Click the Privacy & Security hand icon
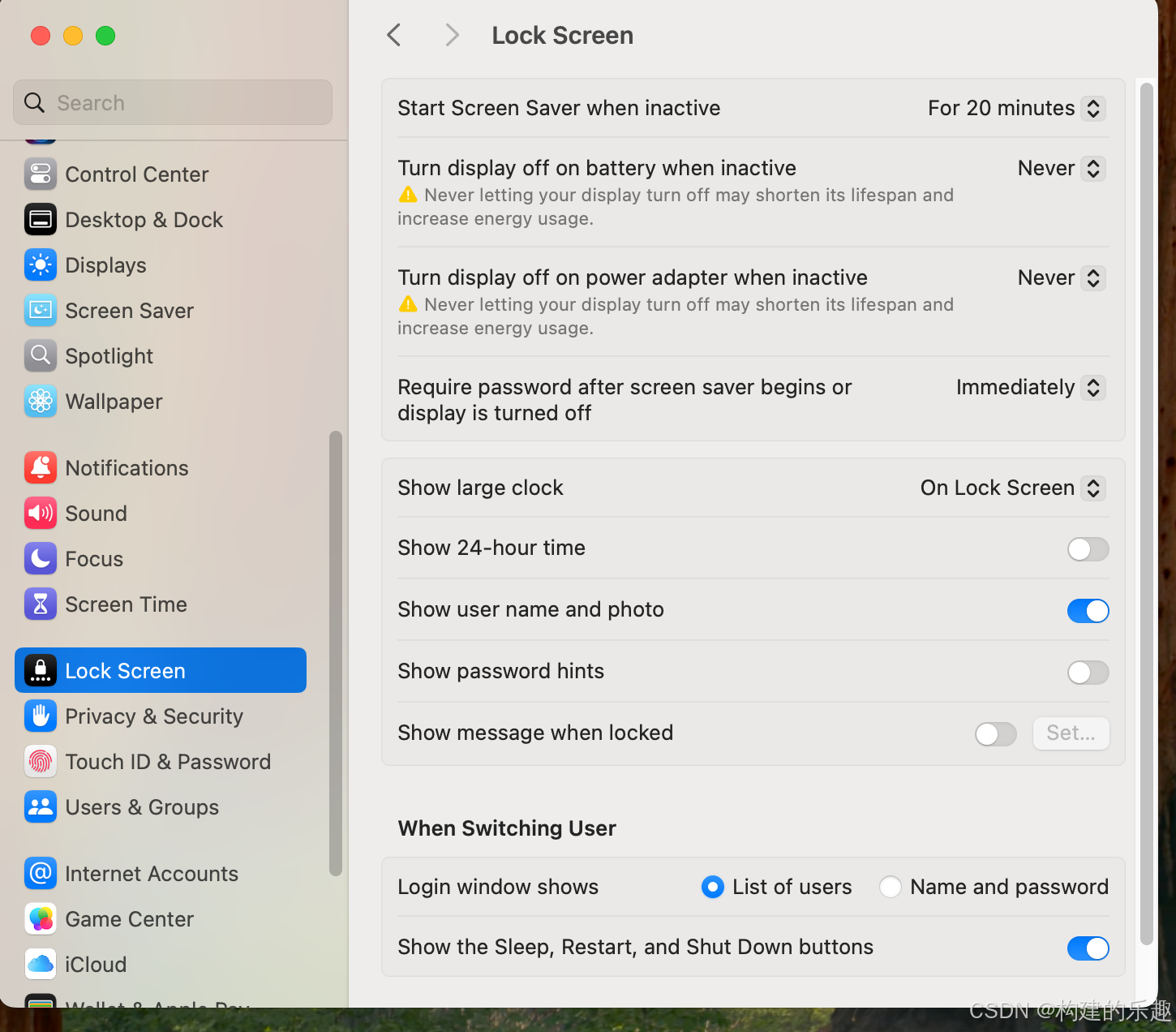The image size is (1176, 1032). 41,716
